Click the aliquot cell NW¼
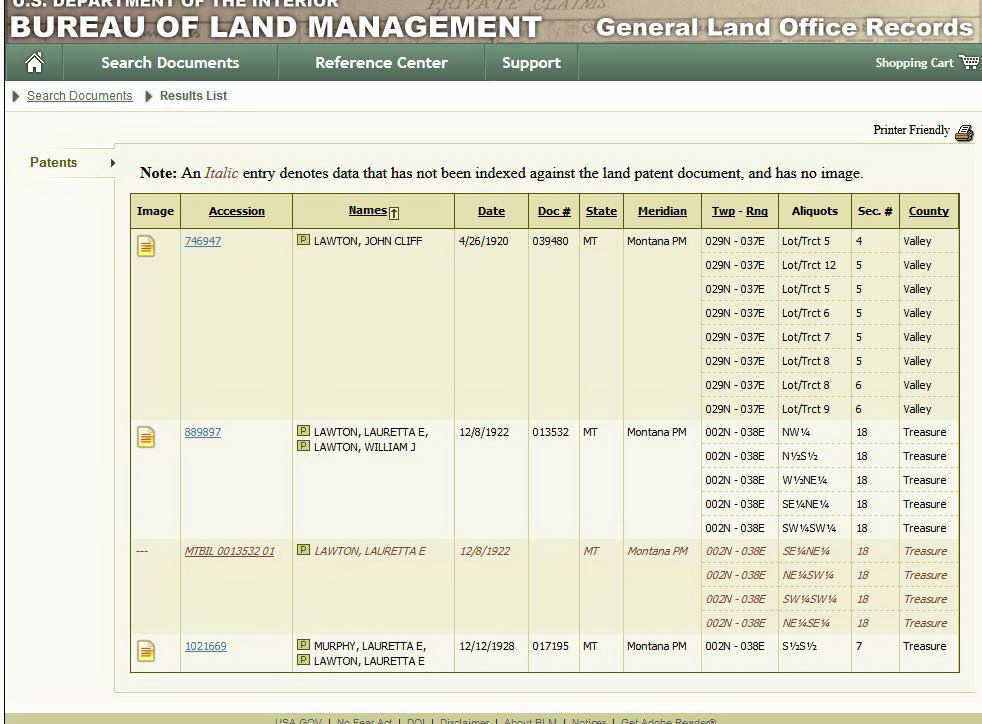 tap(796, 432)
